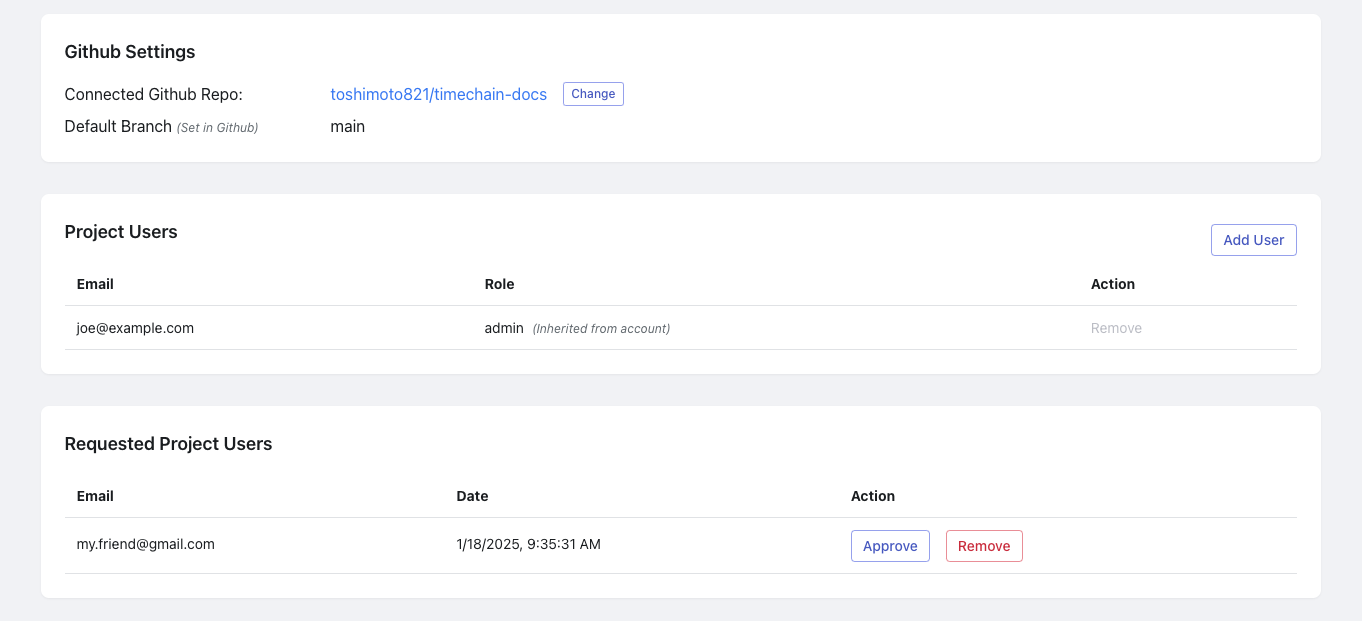Click the Change button for the Github repo

click(593, 94)
